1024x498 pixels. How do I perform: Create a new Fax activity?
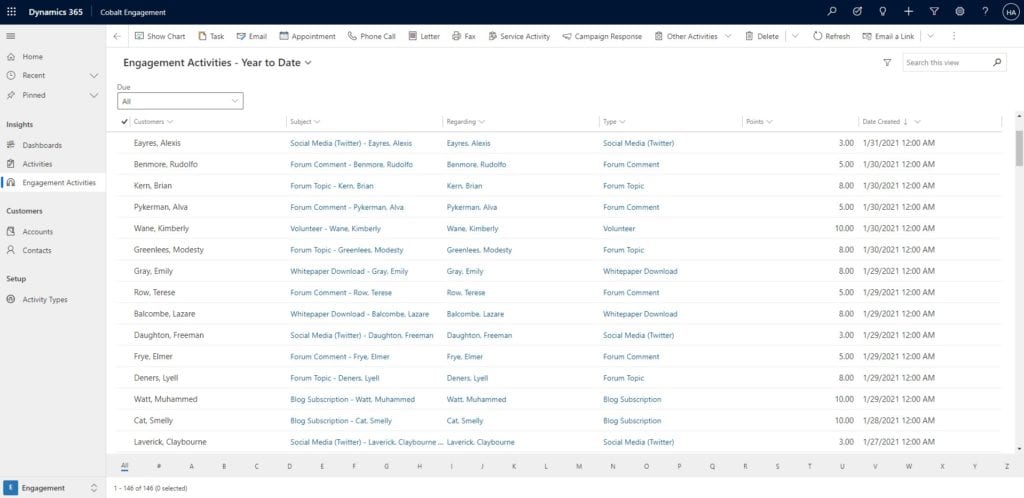(464, 37)
